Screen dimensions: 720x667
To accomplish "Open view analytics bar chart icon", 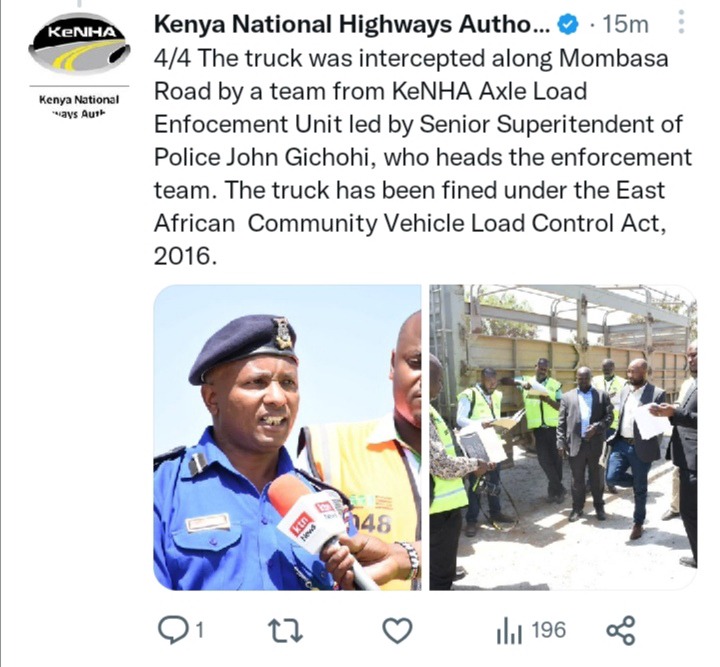I will (509, 631).
